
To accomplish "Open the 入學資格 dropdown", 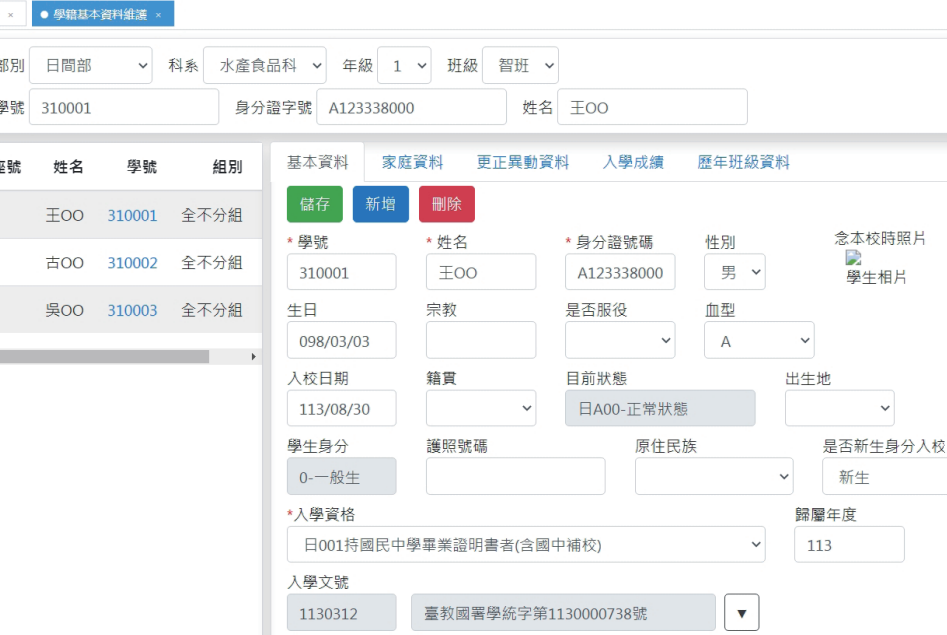I will click(526, 545).
